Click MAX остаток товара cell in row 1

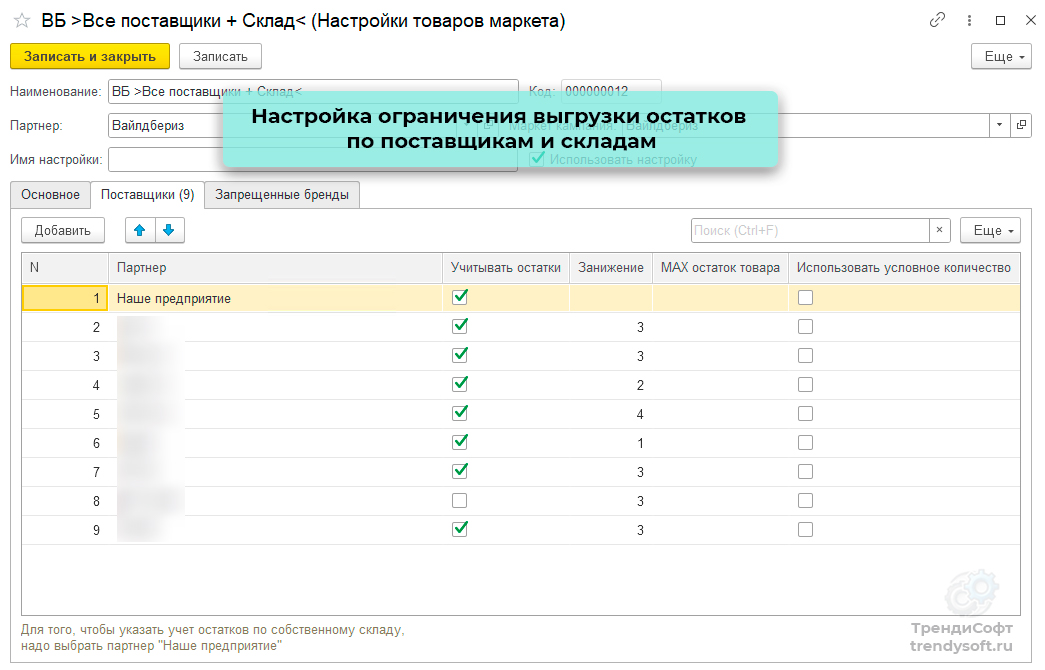pyautogui.click(x=720, y=298)
